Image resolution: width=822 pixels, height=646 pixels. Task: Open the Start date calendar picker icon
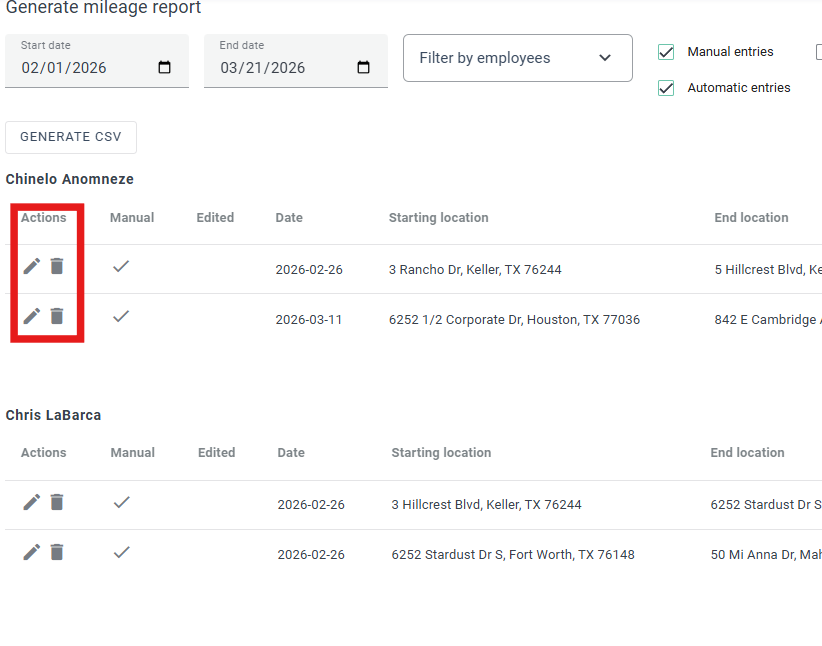pyautogui.click(x=165, y=68)
